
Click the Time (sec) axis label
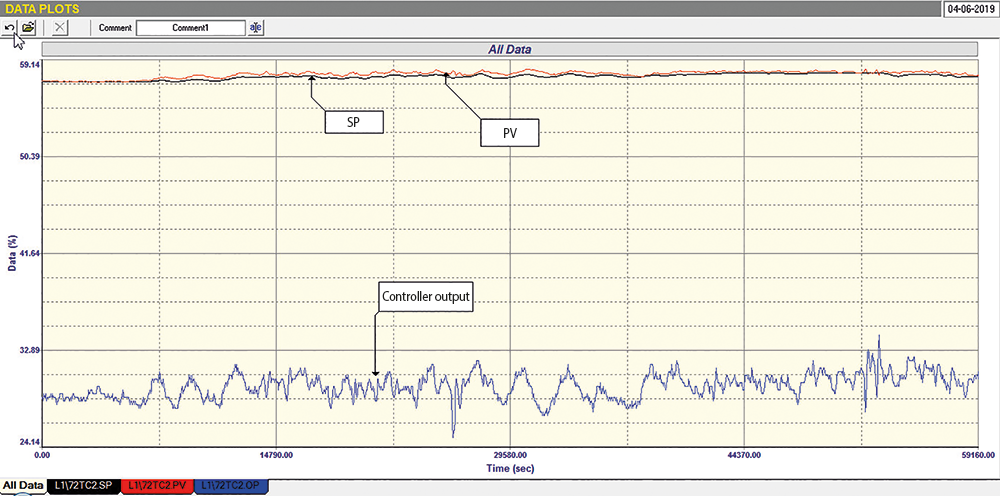pyautogui.click(x=510, y=468)
